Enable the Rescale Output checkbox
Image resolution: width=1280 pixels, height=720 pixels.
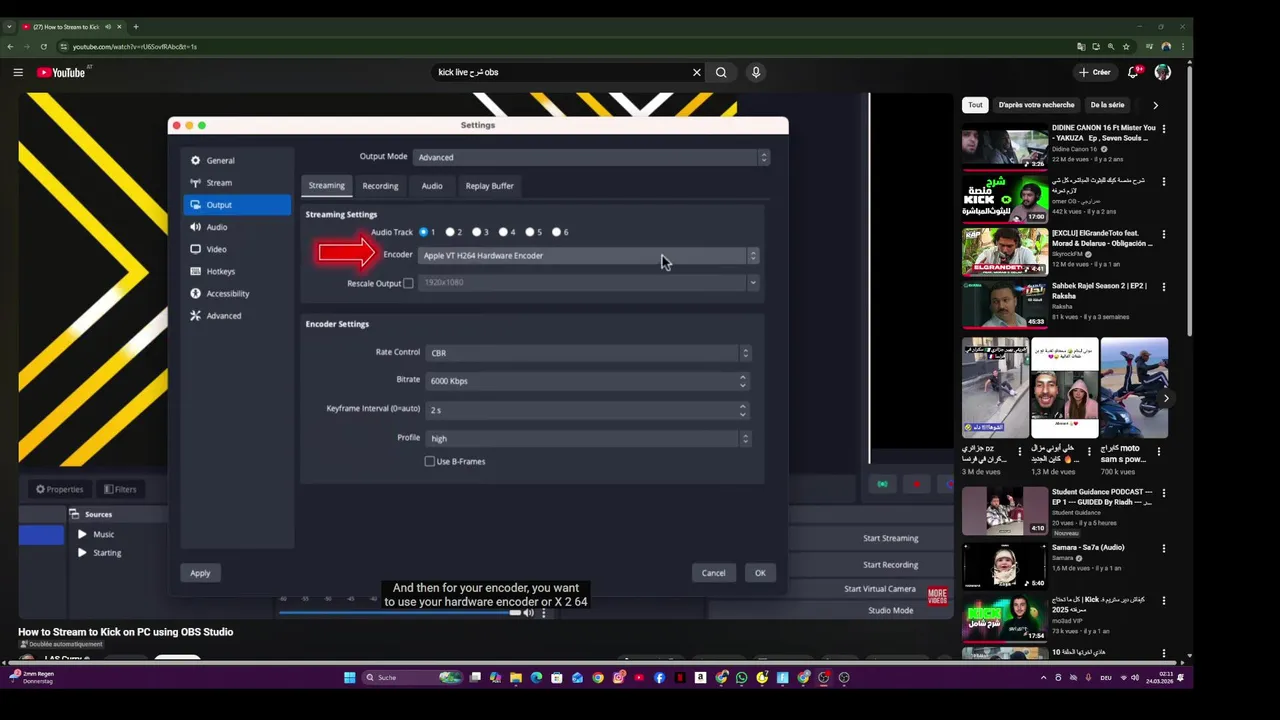(408, 283)
